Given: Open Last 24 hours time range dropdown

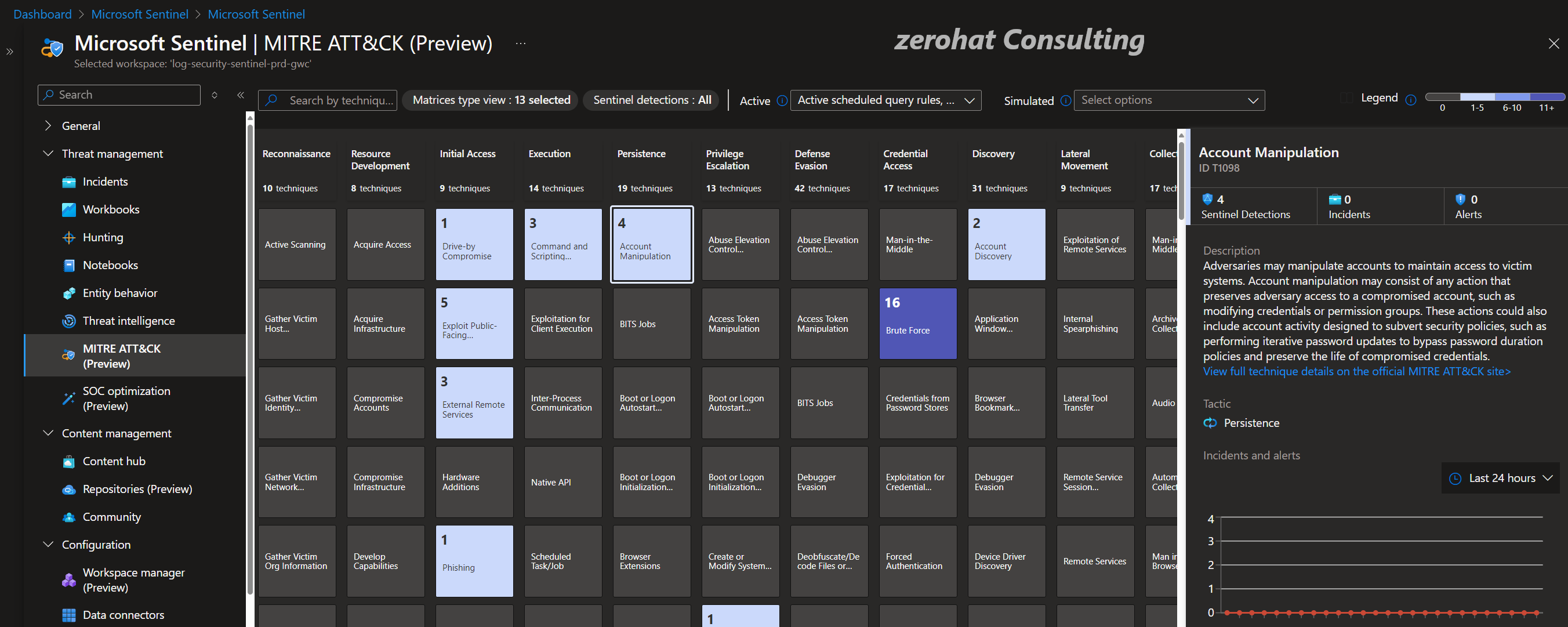Looking at the screenshot, I should [x=1500, y=479].
